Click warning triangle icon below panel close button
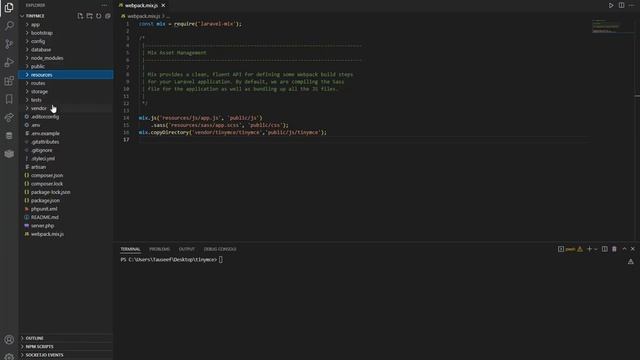Screen dimensions: 640x360 631,261
